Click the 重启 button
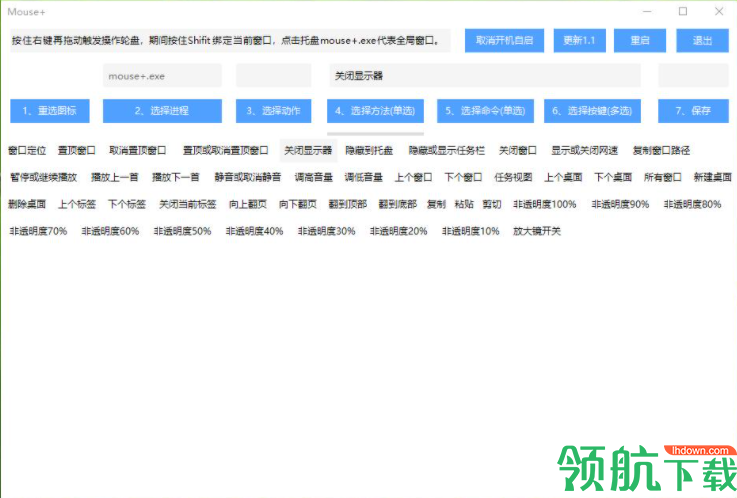Image resolution: width=737 pixels, height=498 pixels. (640, 40)
